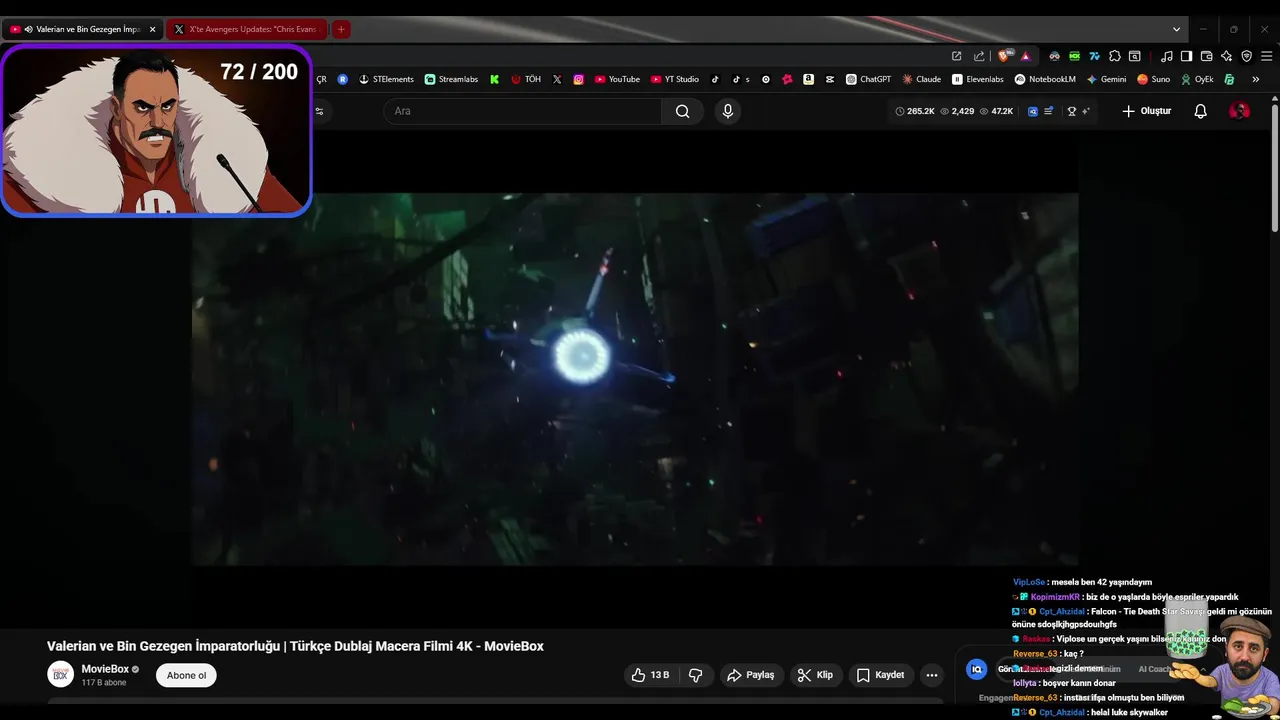Switch to the Valerian ve Bin Gezegen tab
Image resolution: width=1280 pixels, height=720 pixels.
[x=82, y=29]
